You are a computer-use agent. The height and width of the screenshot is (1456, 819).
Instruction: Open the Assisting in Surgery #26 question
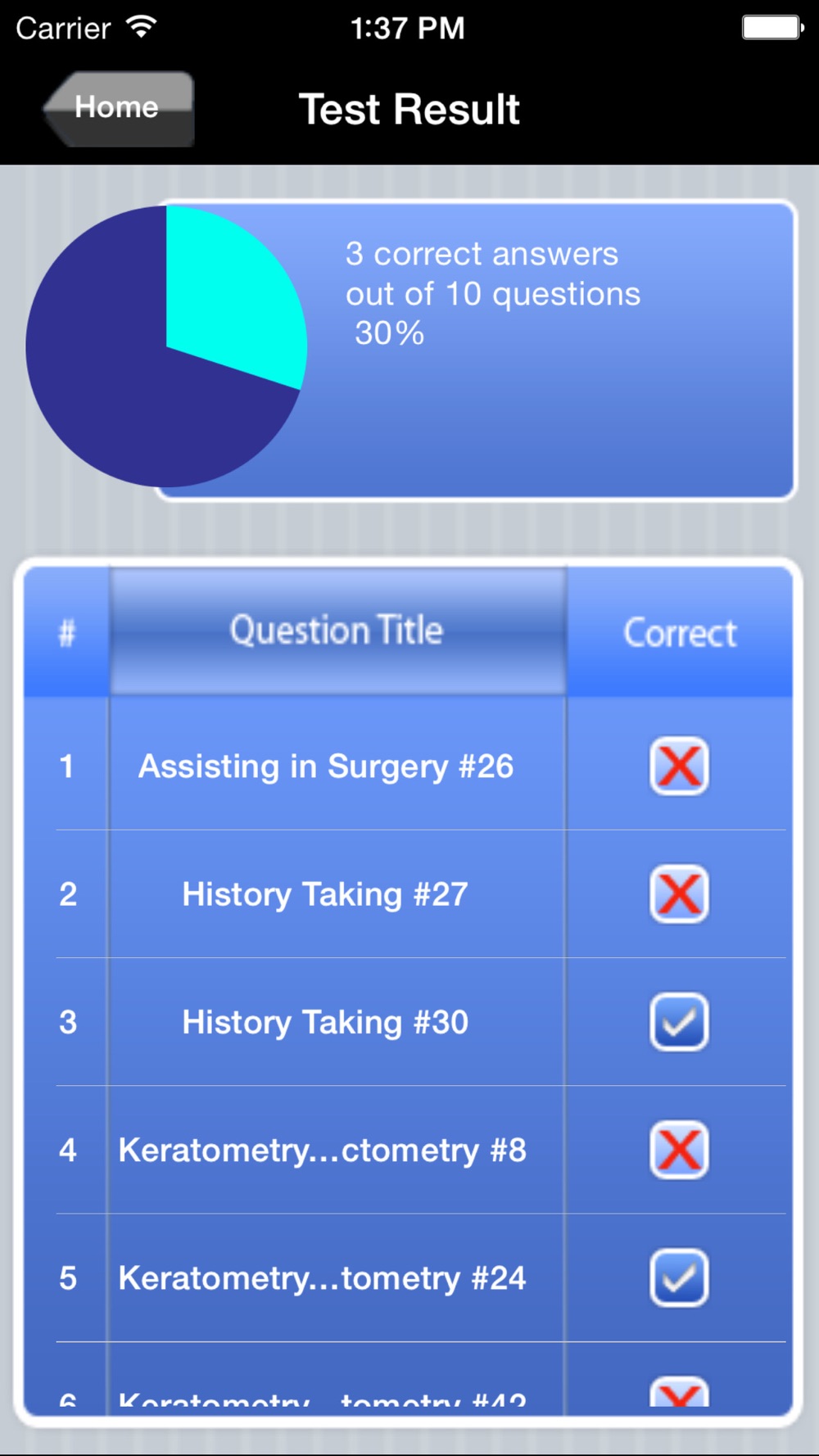[x=326, y=766]
